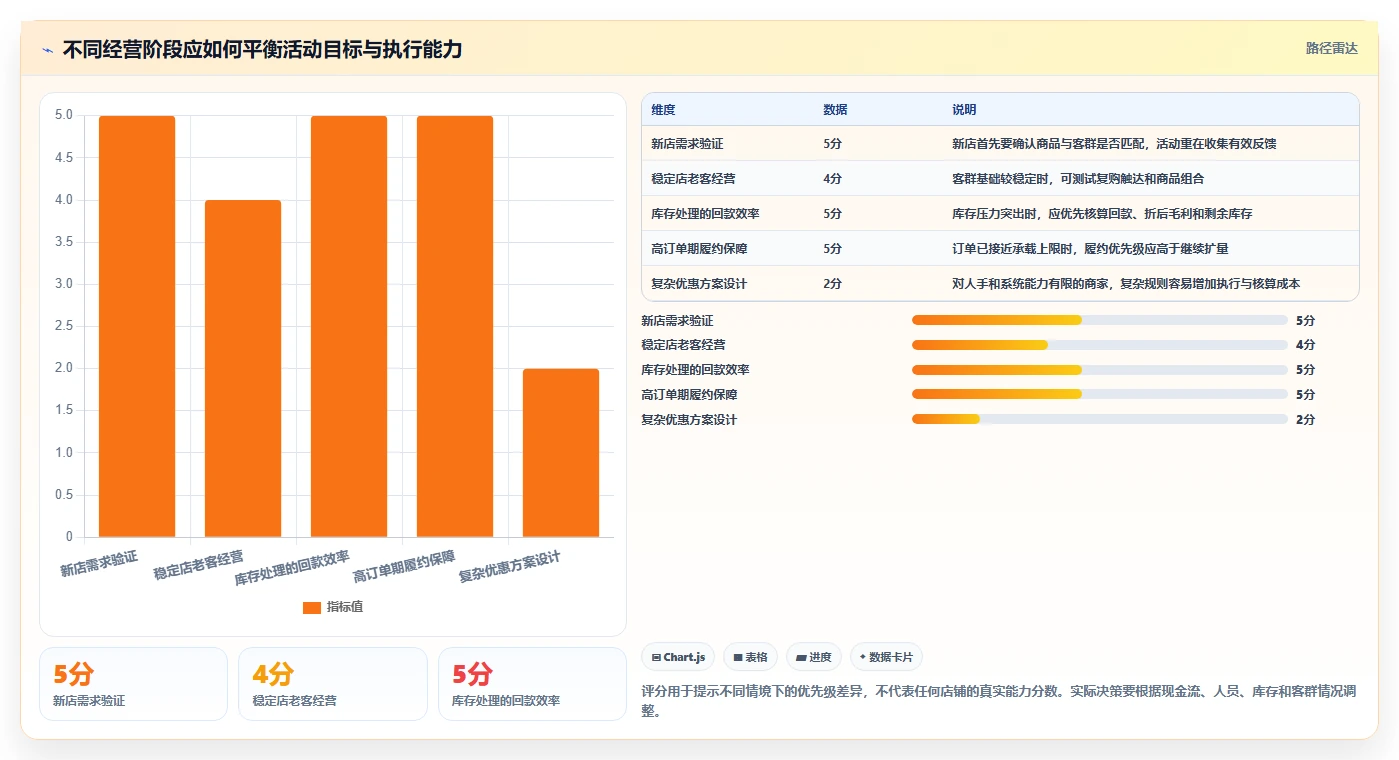Viewport: 1399px width, 760px height.
Task: Click the 新店需求验证 bar in chart
Action: (137, 326)
